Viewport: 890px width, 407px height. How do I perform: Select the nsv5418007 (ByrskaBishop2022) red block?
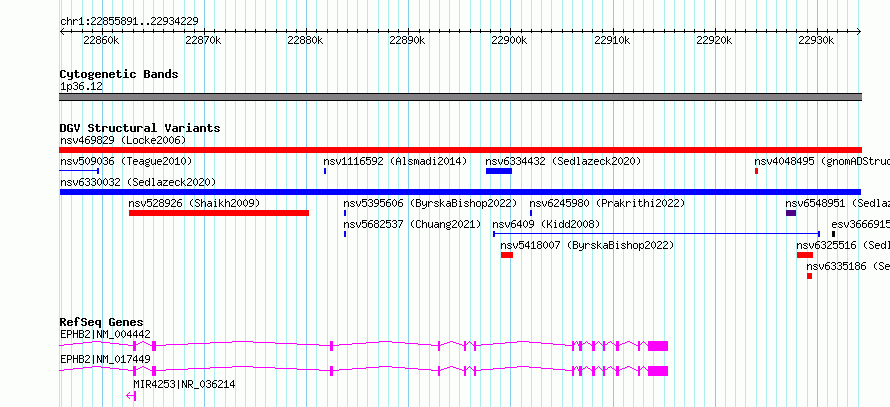[507, 255]
